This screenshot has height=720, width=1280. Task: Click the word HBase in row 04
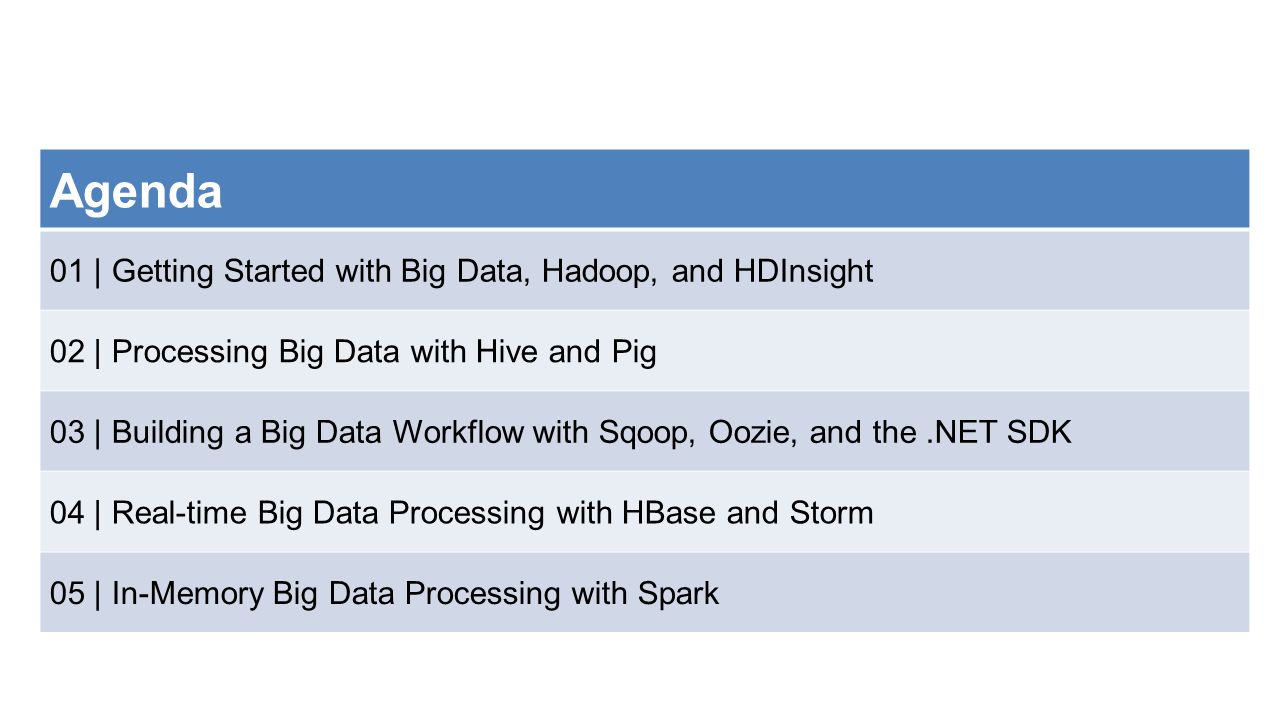click(669, 513)
